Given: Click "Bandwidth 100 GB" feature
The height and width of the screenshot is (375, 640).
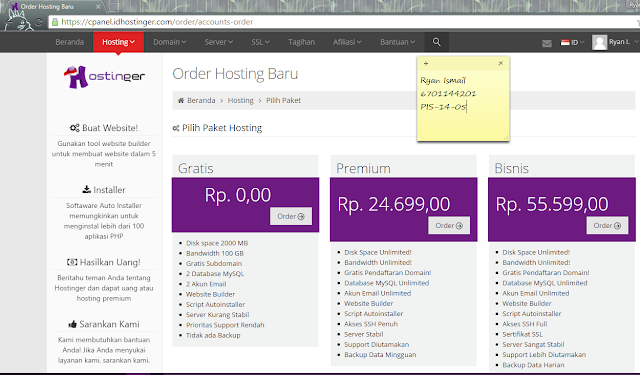Looking at the screenshot, I should pyautogui.click(x=215, y=253).
